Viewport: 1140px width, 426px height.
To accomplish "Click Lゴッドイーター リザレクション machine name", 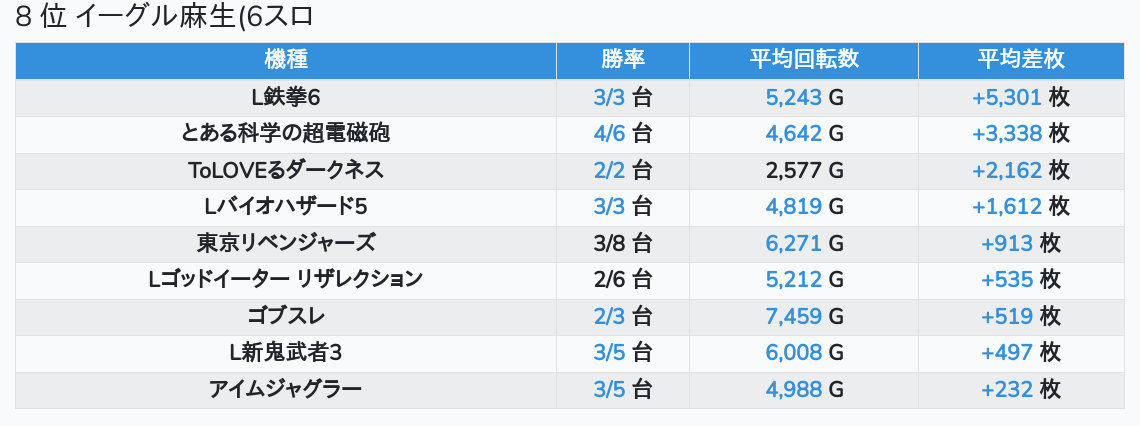I will pos(286,280).
